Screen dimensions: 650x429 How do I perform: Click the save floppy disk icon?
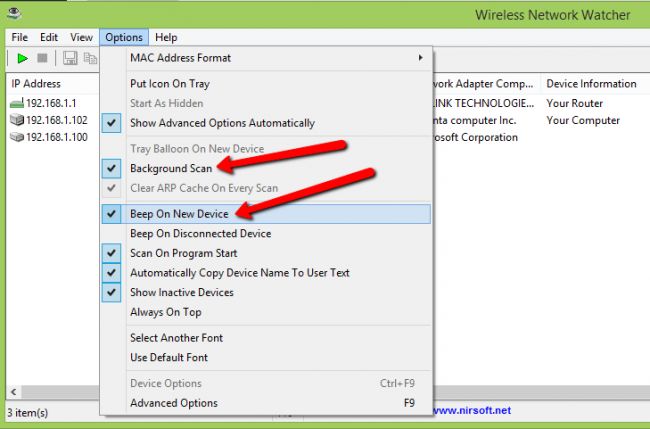tap(70, 58)
